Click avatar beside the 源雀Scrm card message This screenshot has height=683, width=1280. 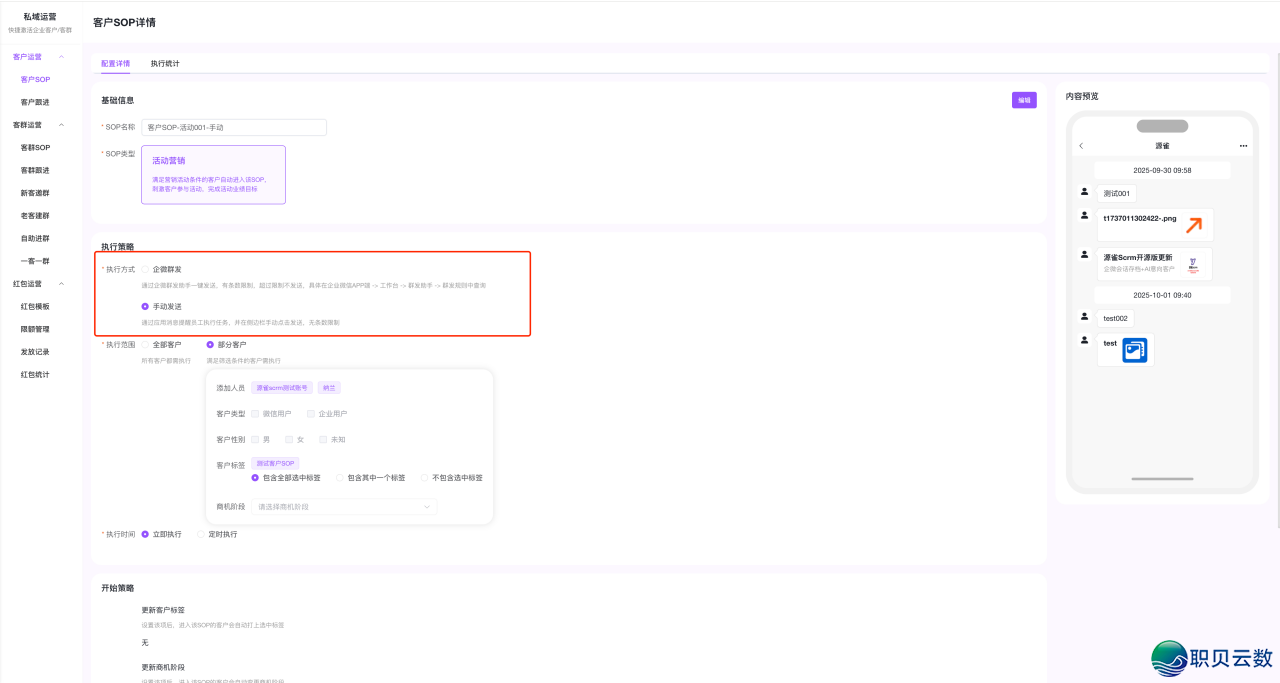click(x=1084, y=254)
